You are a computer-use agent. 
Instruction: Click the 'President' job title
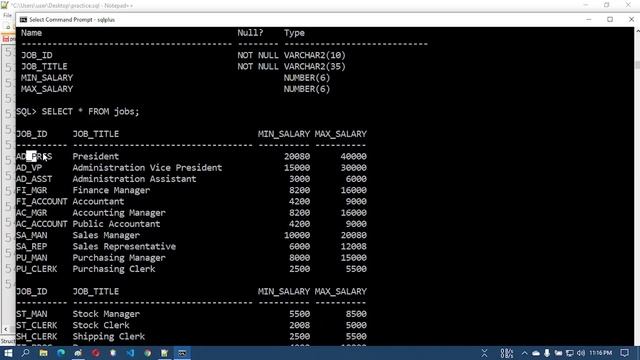(96, 156)
